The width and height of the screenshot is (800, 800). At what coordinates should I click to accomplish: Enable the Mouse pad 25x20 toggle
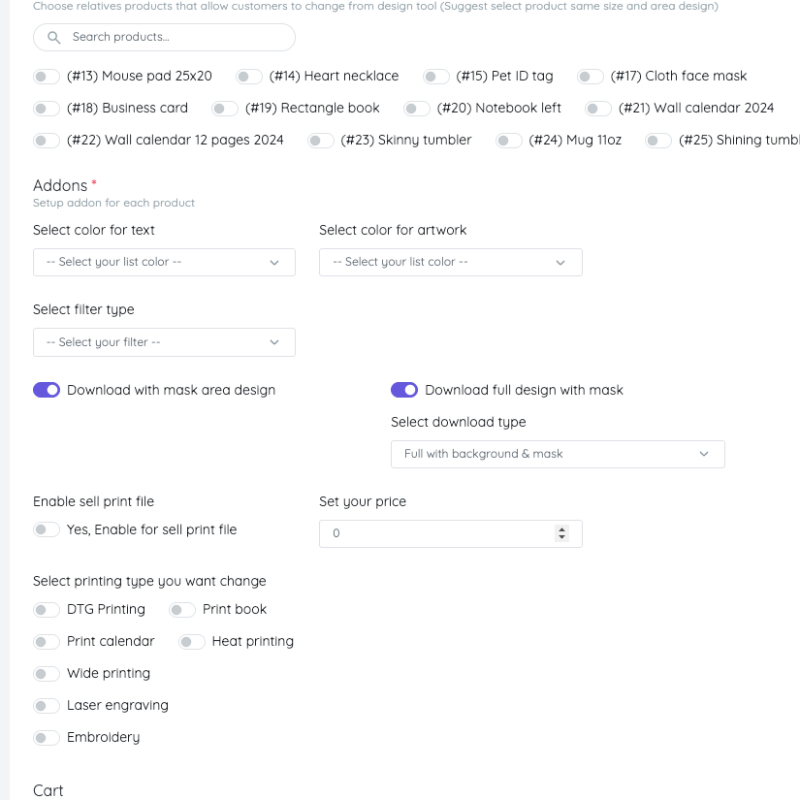tap(46, 76)
